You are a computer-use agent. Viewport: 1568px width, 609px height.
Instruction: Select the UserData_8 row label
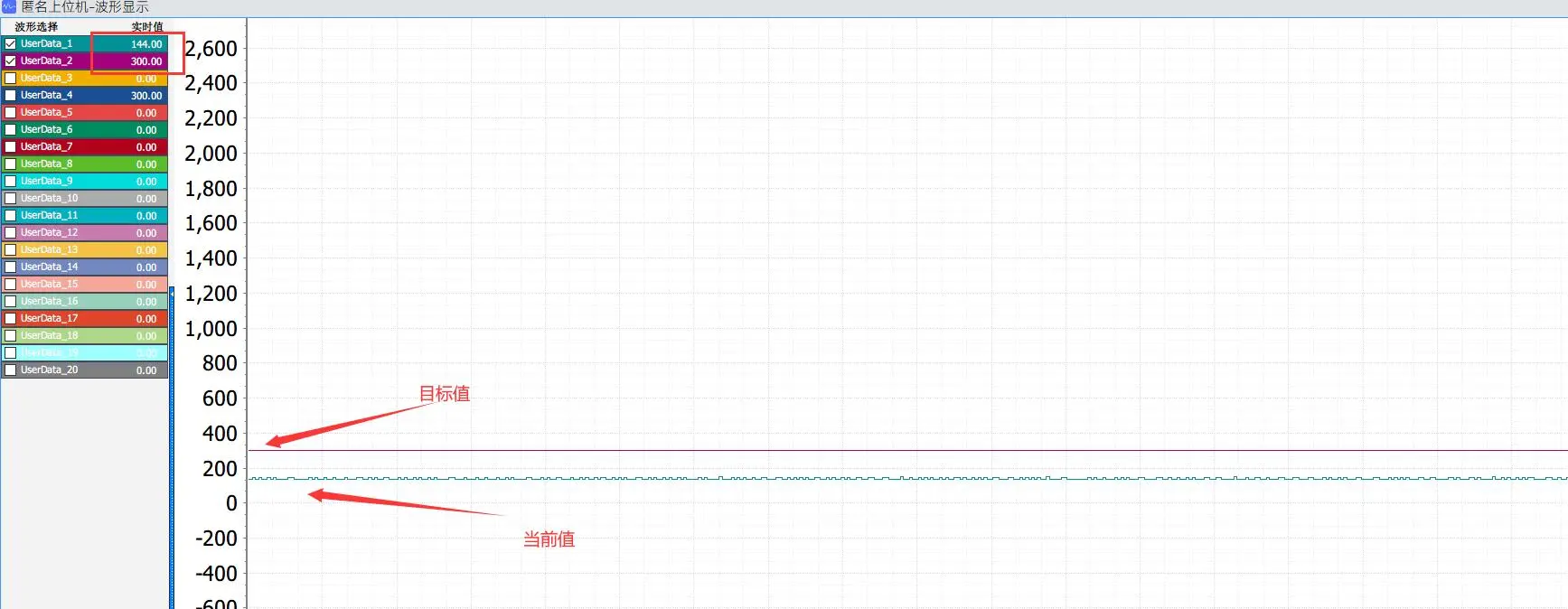pyautogui.click(x=47, y=164)
